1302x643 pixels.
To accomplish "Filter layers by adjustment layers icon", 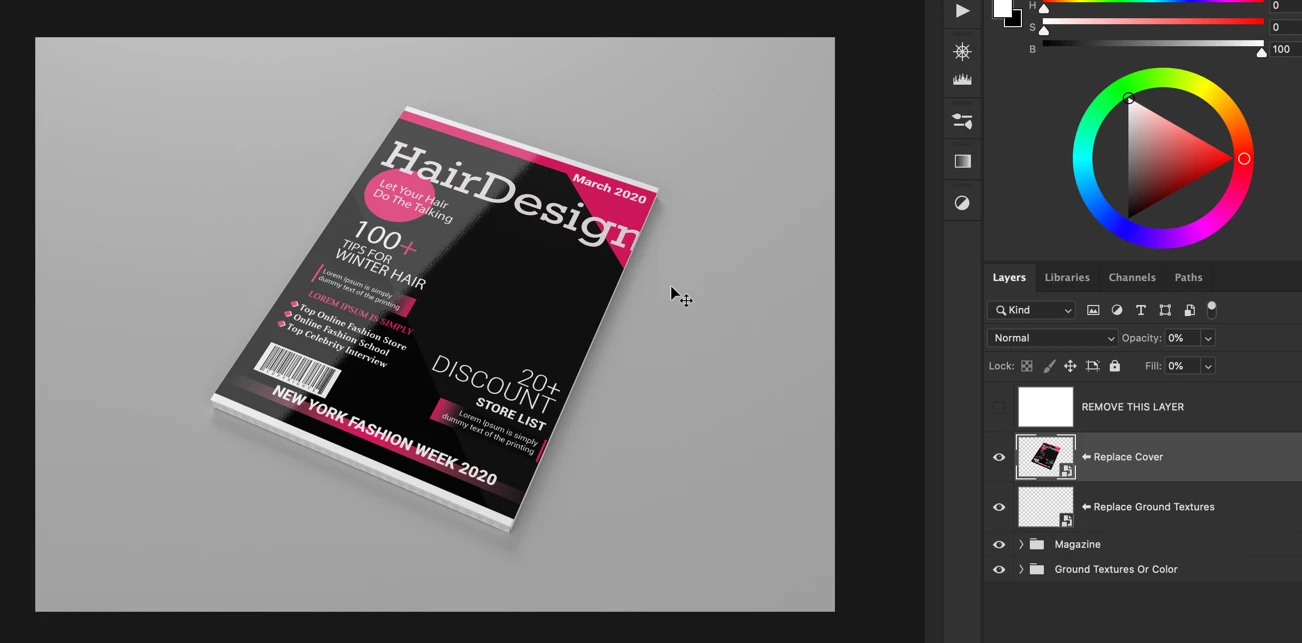I will (x=1117, y=310).
